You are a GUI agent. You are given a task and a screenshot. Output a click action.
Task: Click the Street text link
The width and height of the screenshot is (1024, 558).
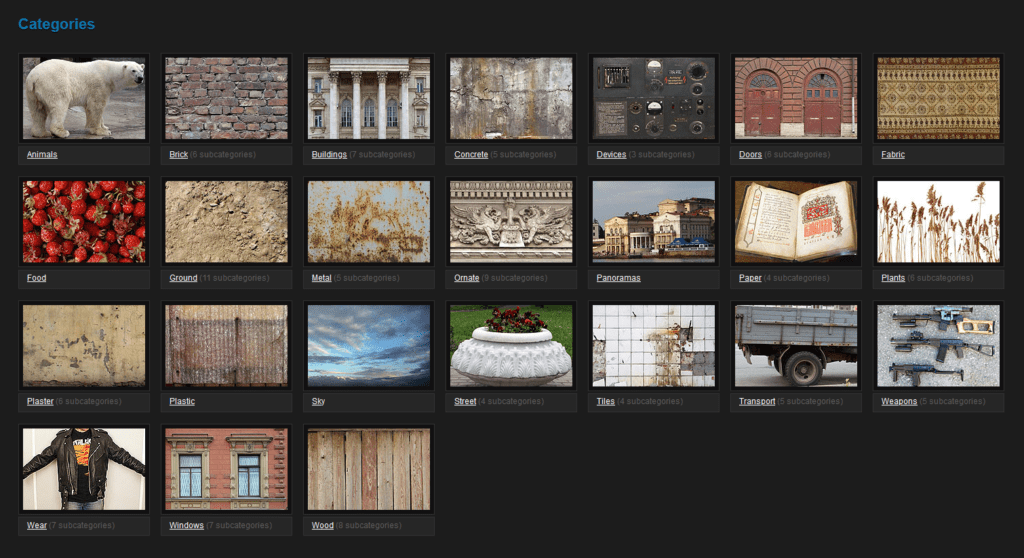[x=465, y=402]
